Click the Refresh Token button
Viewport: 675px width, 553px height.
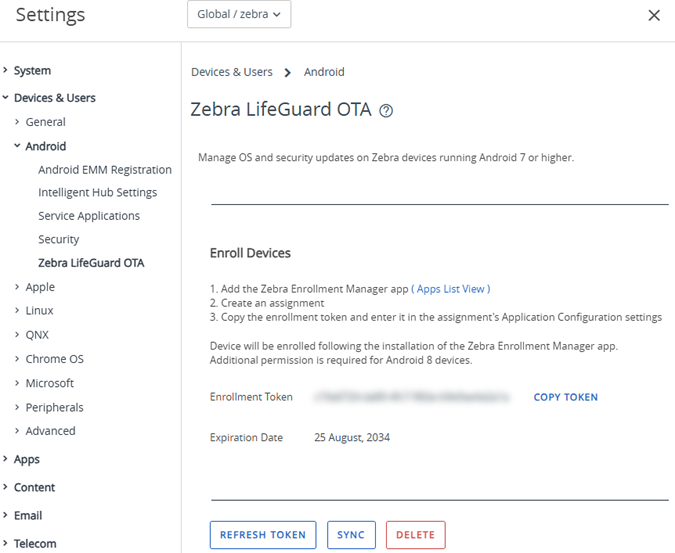click(263, 535)
